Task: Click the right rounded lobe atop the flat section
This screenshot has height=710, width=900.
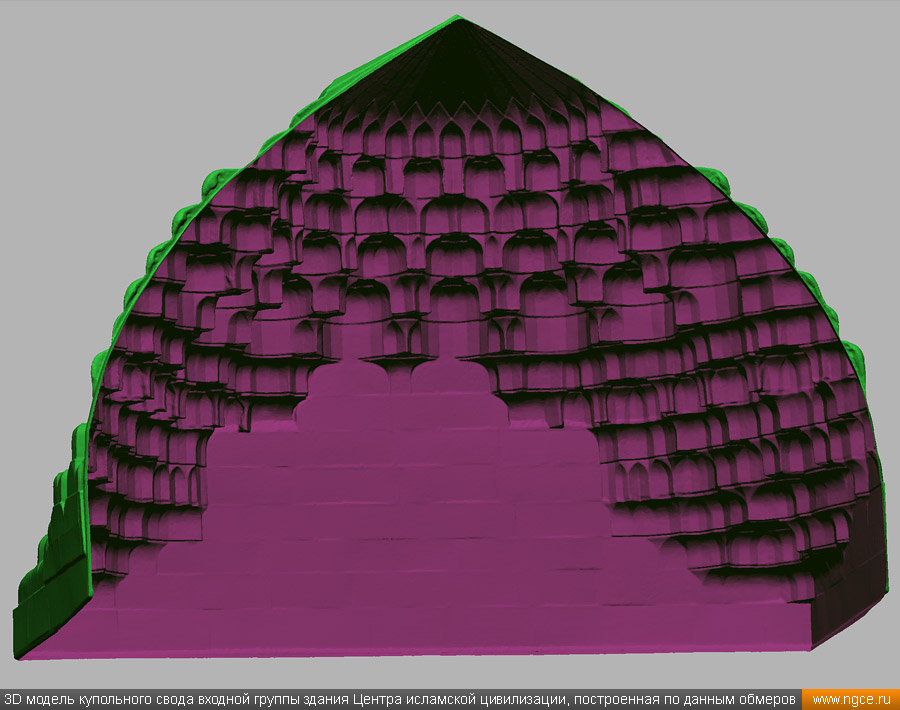Action: click(447, 378)
